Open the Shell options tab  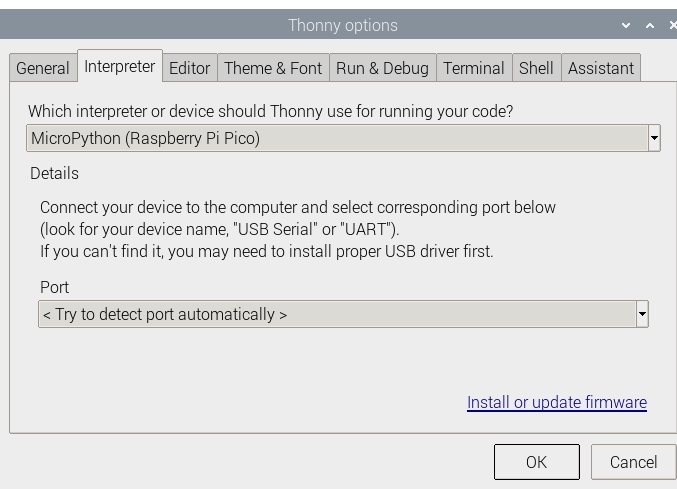tap(536, 68)
